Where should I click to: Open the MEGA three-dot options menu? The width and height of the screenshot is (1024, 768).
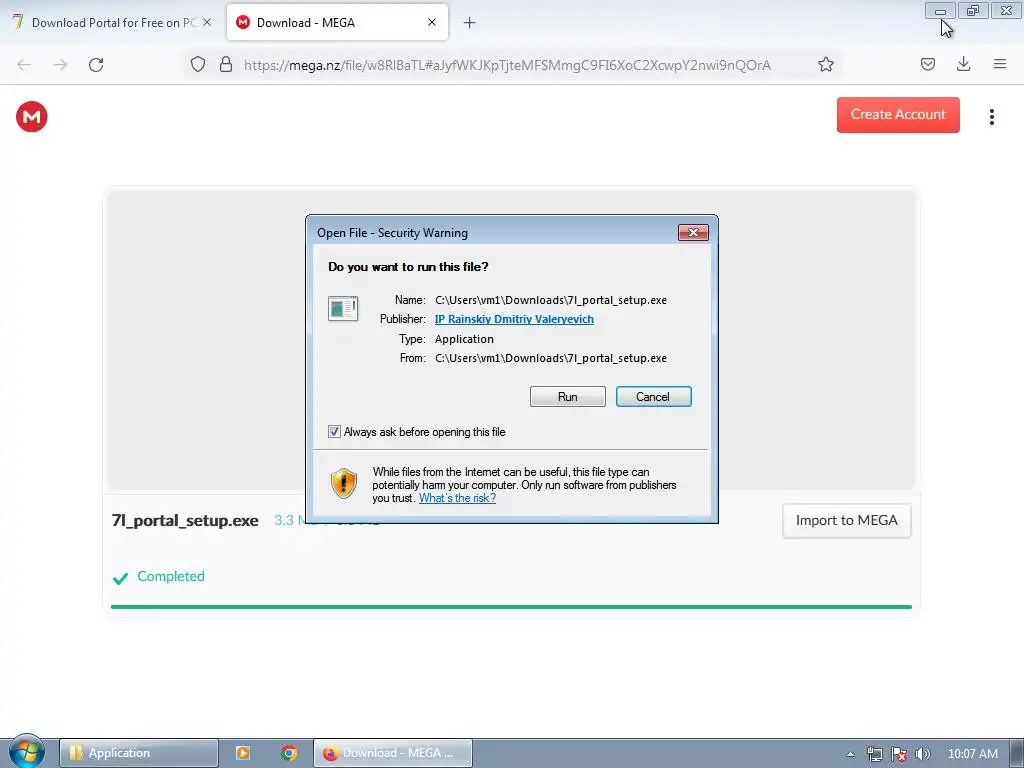tap(991, 117)
